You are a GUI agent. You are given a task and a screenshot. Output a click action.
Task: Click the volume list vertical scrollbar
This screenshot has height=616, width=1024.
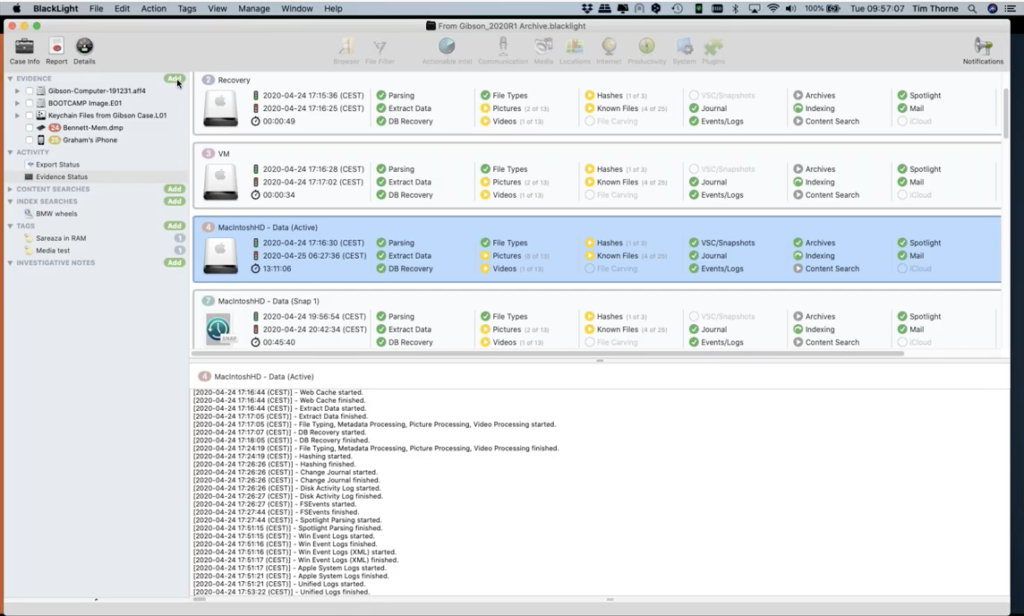click(x=1006, y=112)
